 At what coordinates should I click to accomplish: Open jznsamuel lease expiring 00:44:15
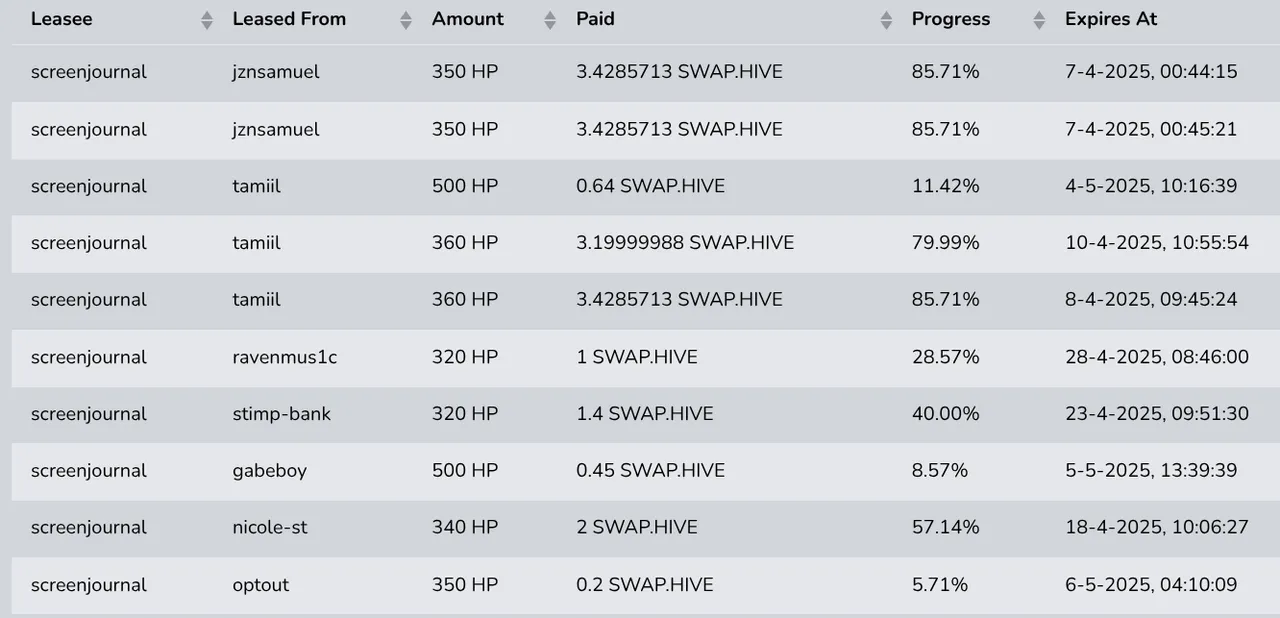pos(640,72)
